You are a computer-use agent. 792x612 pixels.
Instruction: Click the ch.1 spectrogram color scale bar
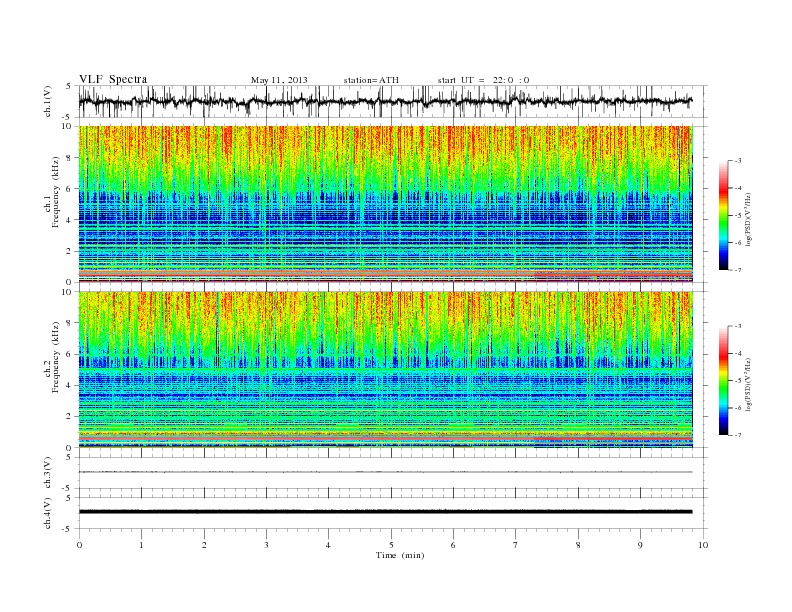(x=723, y=215)
